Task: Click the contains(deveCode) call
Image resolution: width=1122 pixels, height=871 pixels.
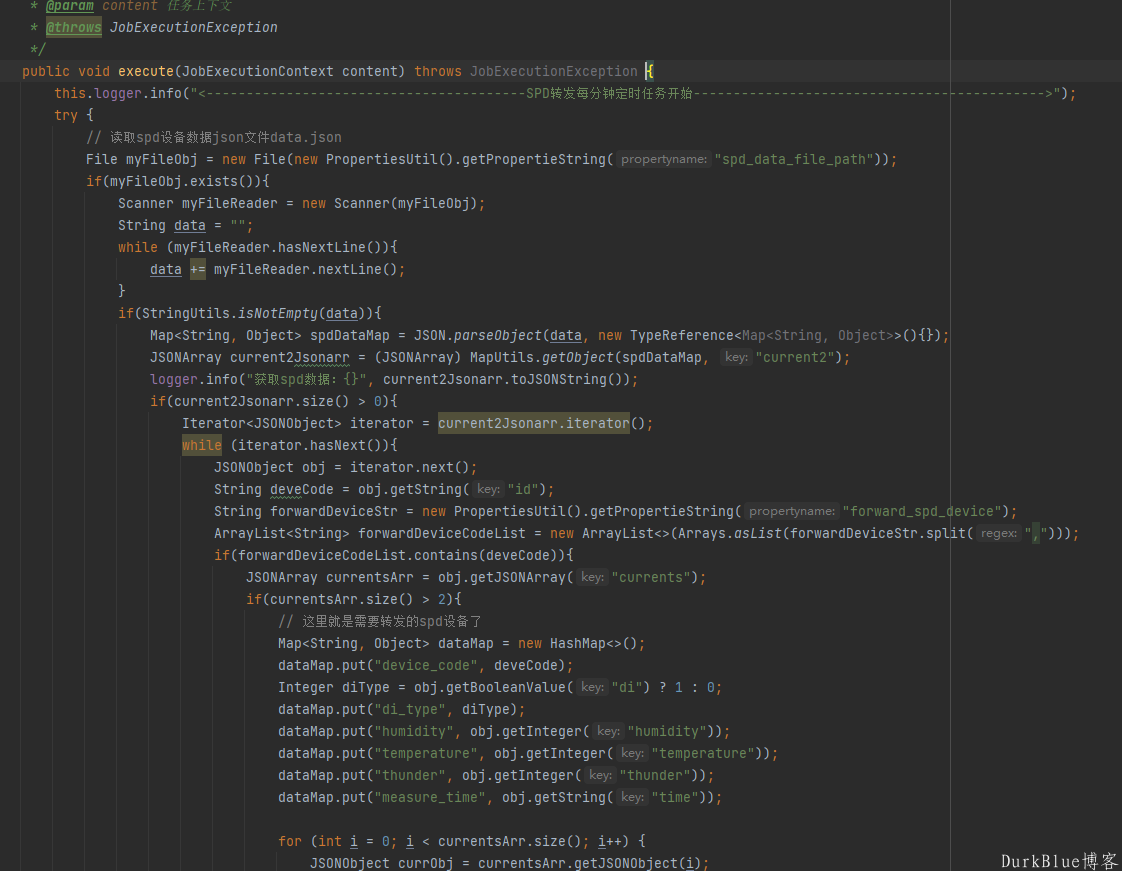Action: 490,555
